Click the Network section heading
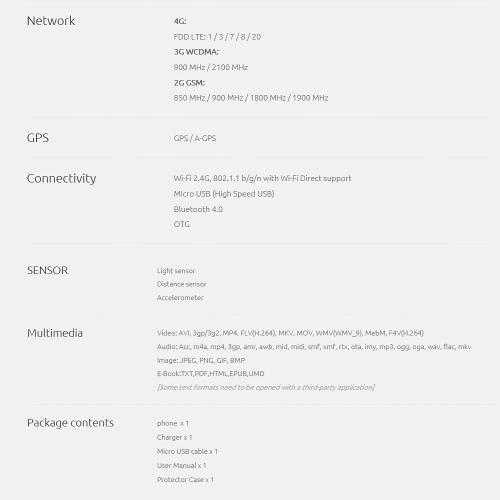Viewport: 500px width, 500px height. pyautogui.click(x=51, y=21)
